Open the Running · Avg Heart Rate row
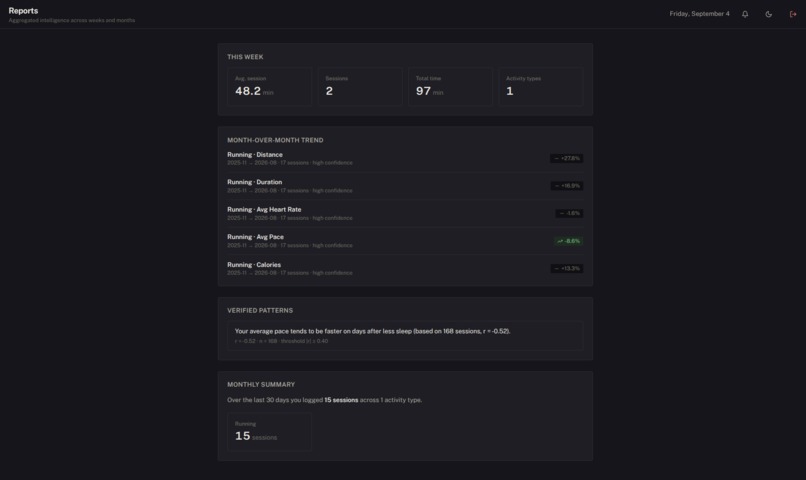The image size is (806, 480). pyautogui.click(x=405, y=213)
